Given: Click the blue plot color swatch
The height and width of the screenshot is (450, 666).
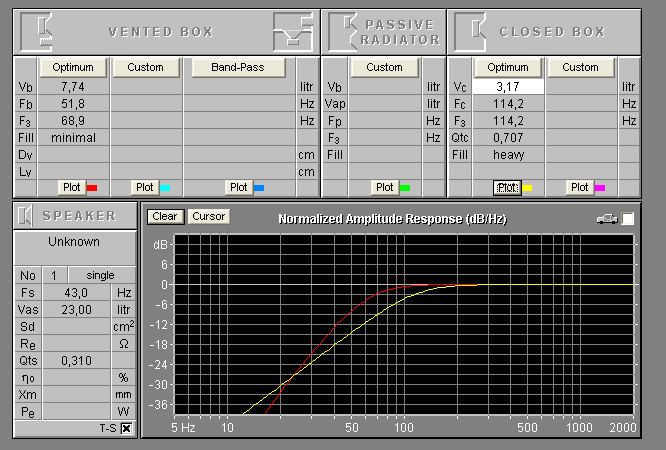Looking at the screenshot, I should (259, 188).
